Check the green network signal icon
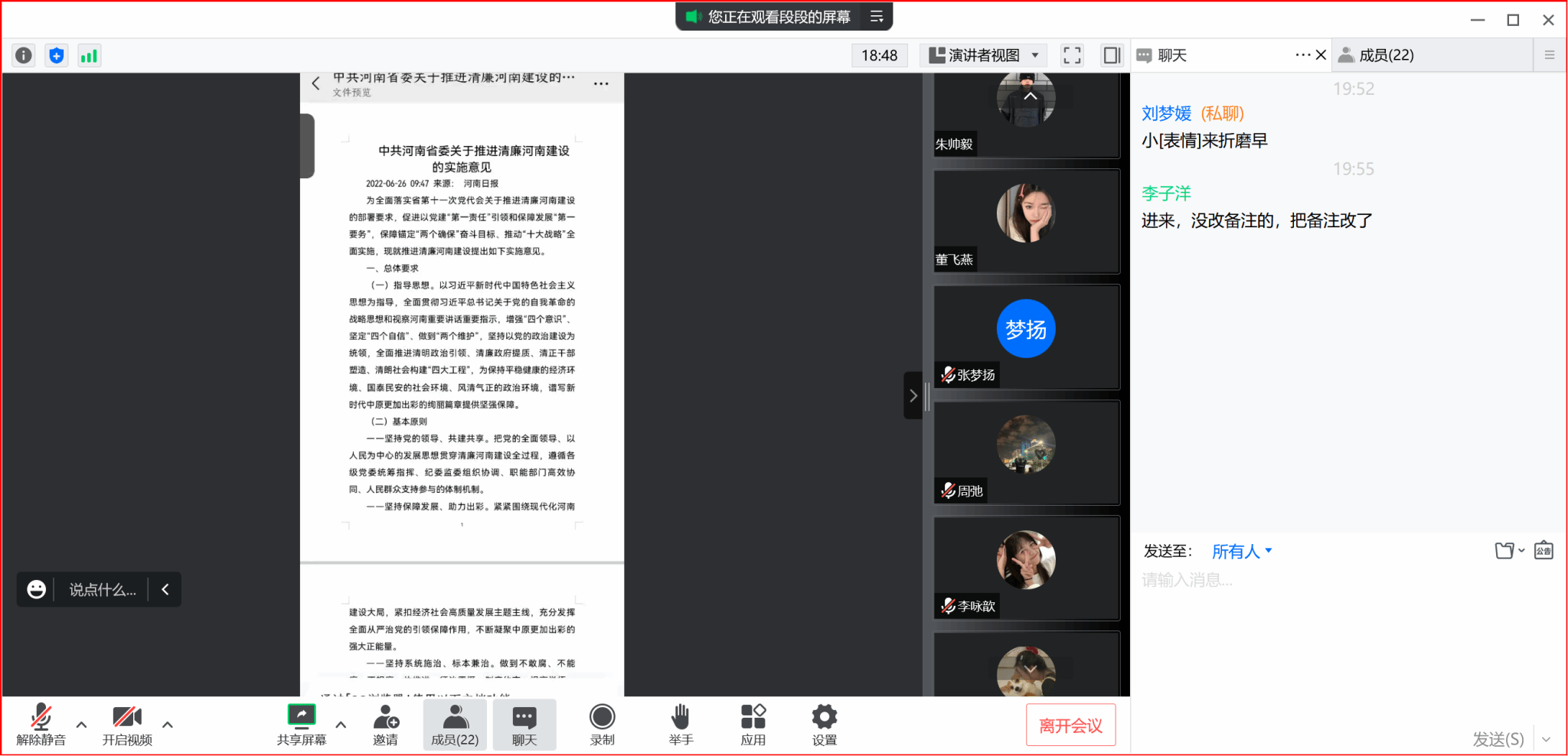 coord(90,55)
